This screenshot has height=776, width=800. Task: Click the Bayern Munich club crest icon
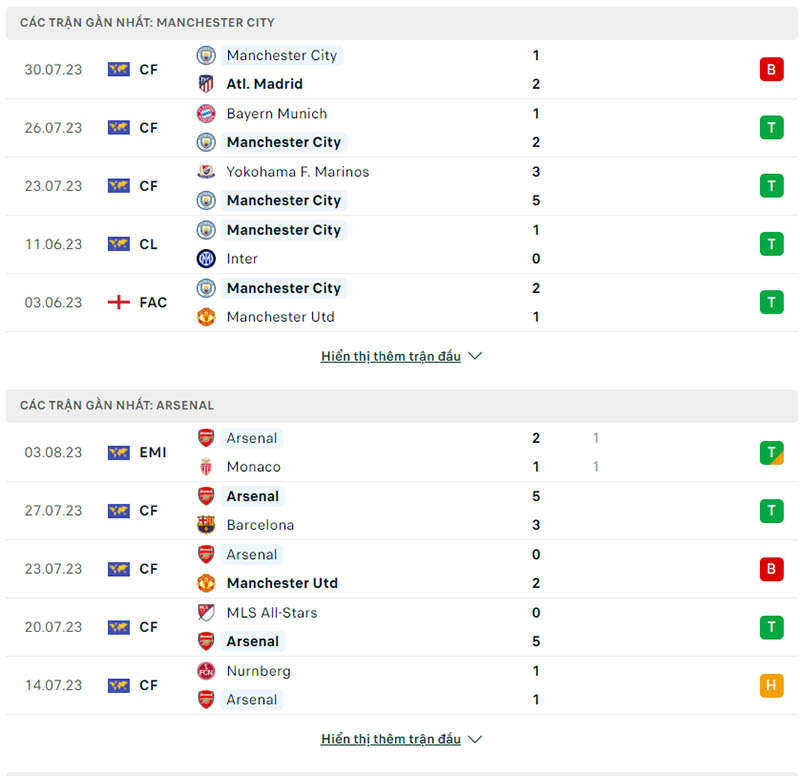click(x=206, y=113)
